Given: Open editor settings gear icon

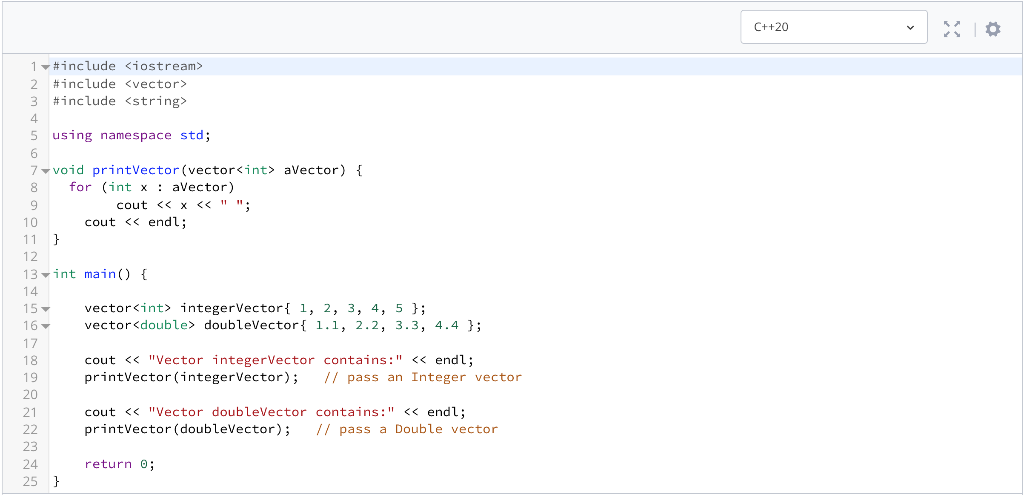Looking at the screenshot, I should pyautogui.click(x=993, y=29).
